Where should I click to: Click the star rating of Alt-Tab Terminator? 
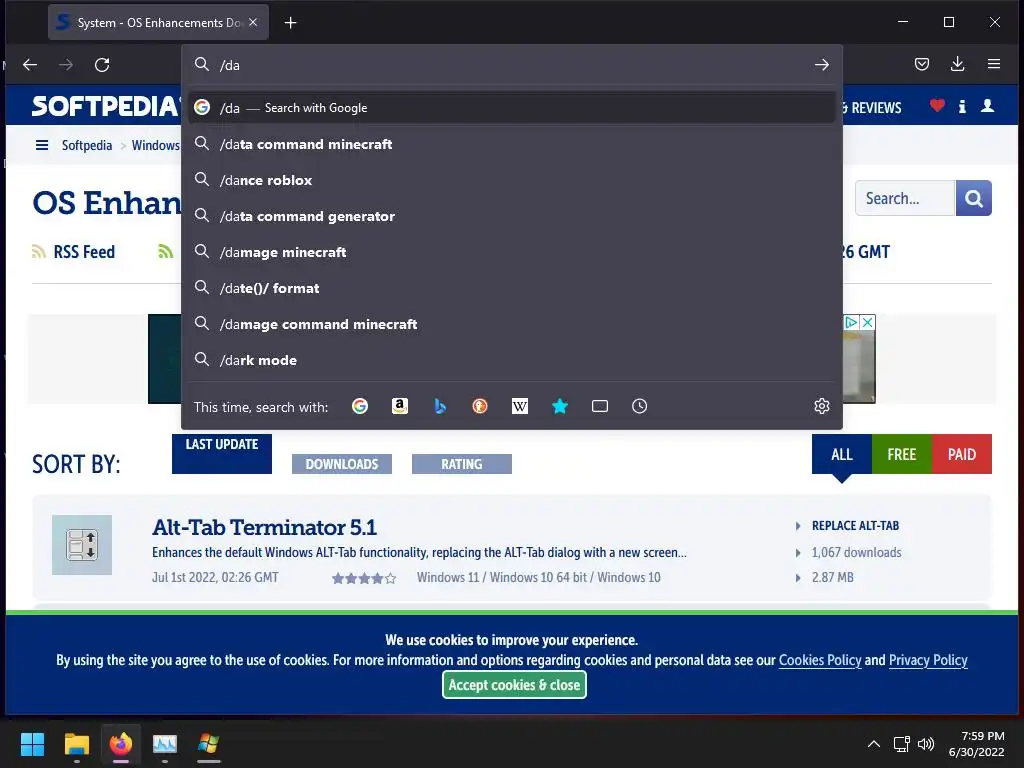coord(364,578)
